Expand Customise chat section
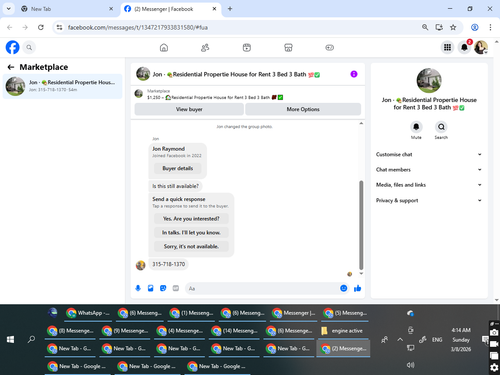 429,154
